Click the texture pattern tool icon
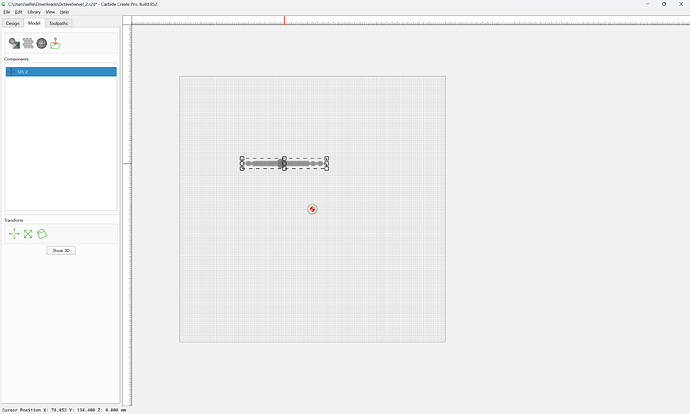Image resolution: width=690 pixels, height=414 pixels. click(28, 43)
